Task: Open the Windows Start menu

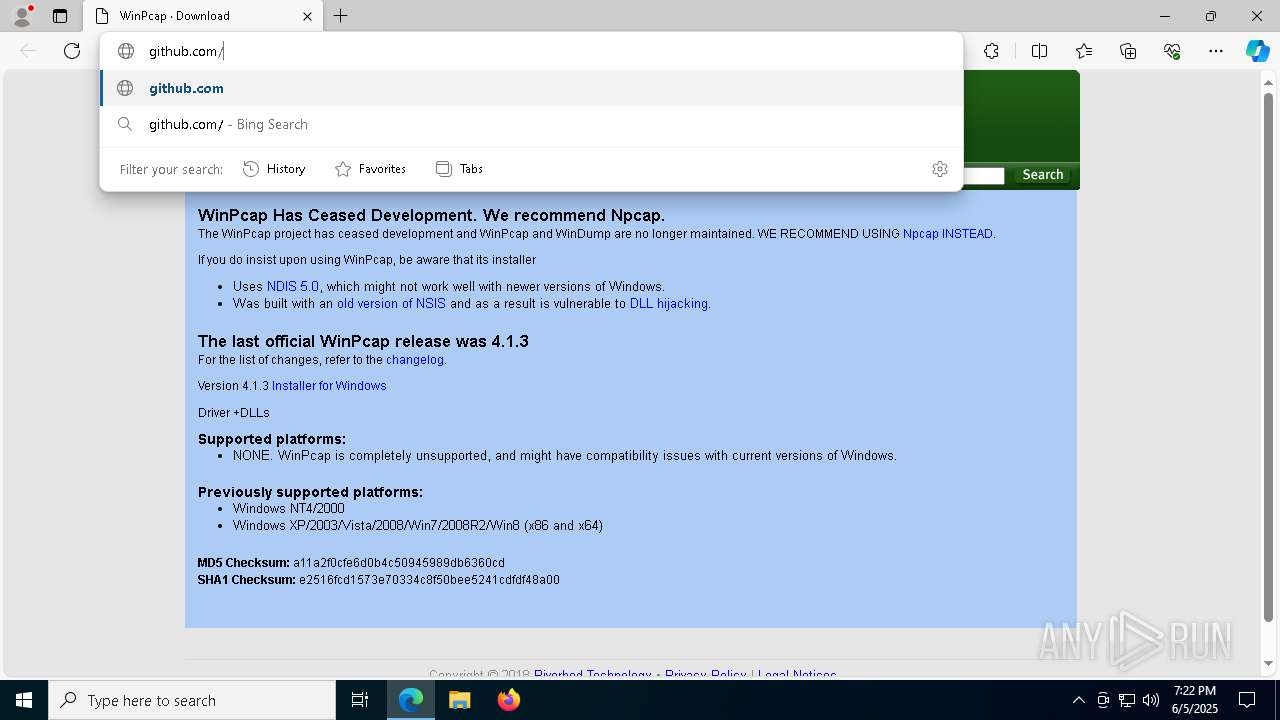Action: (24, 700)
